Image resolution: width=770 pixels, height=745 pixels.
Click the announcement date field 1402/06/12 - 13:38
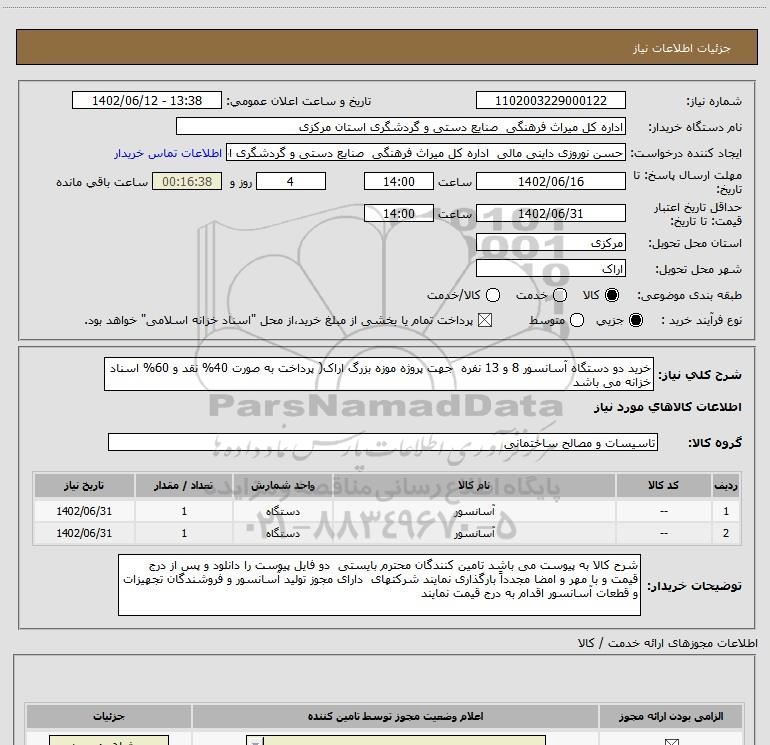click(147, 100)
